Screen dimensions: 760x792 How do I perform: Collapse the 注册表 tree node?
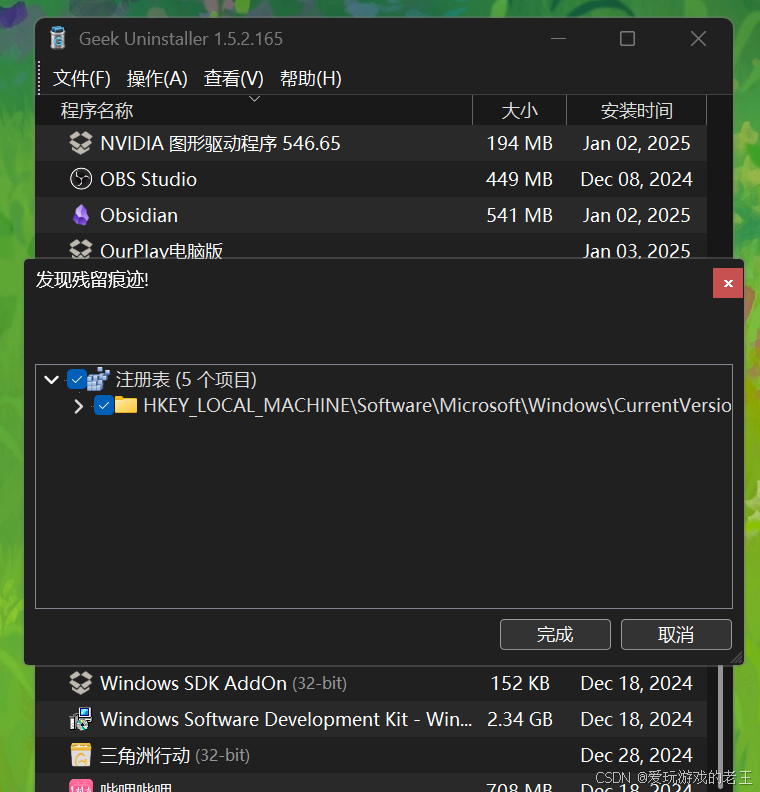pos(52,379)
